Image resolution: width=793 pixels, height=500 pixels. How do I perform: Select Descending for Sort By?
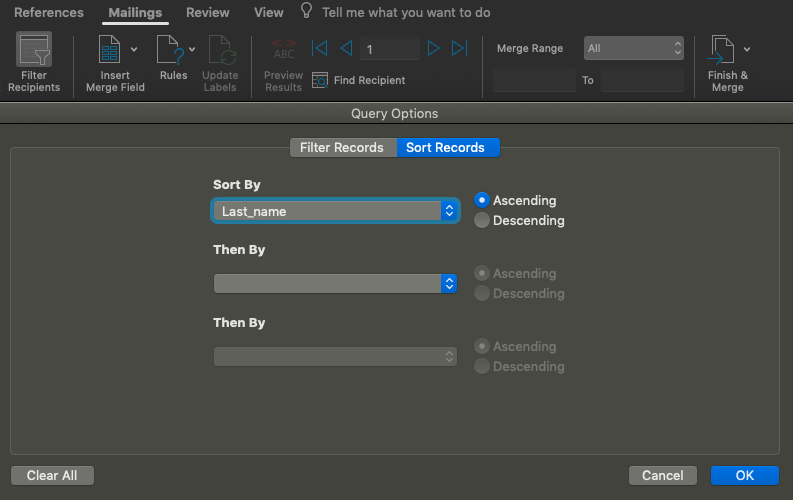pyautogui.click(x=483, y=220)
